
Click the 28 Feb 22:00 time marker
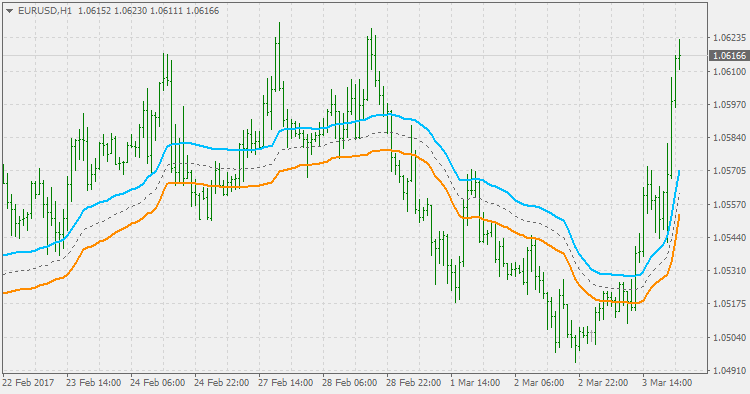tap(414, 383)
